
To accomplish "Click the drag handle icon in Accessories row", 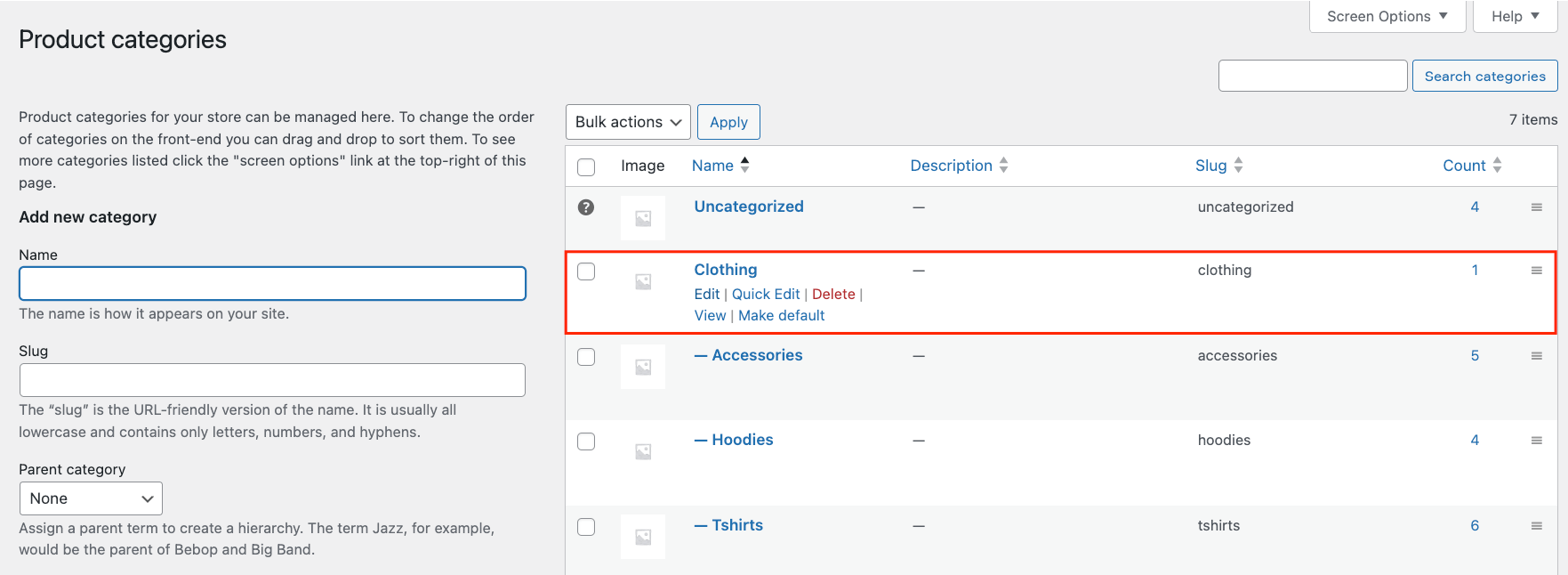I will (x=1536, y=355).
